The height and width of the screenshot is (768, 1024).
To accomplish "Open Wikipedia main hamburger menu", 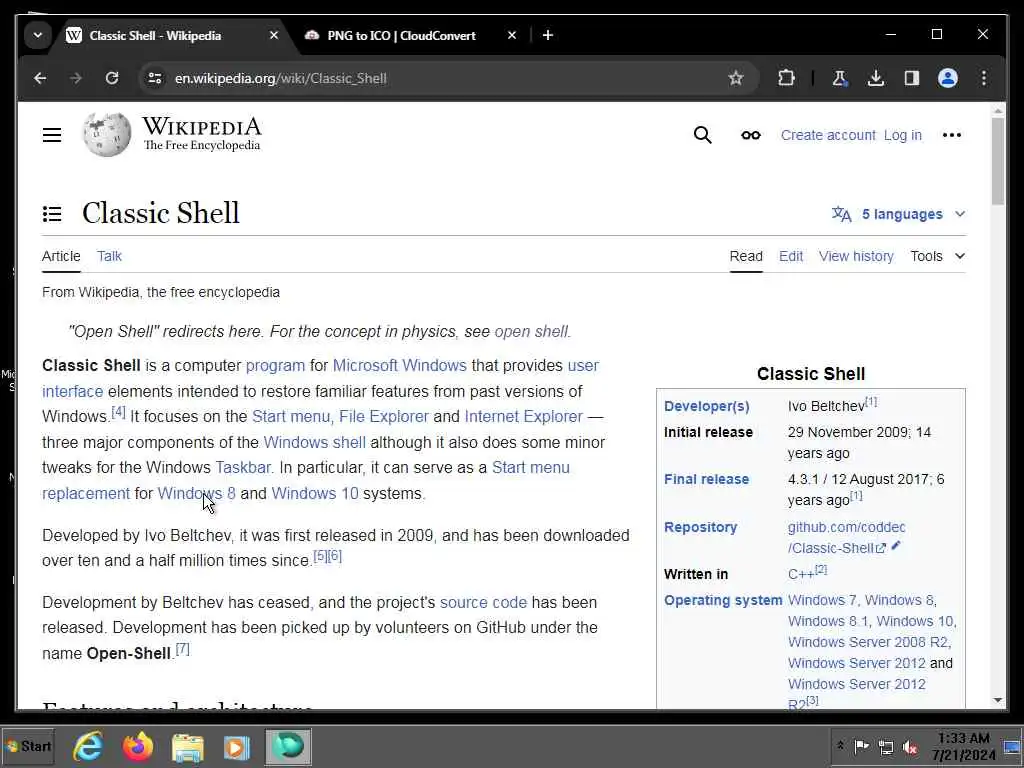I will pos(52,135).
